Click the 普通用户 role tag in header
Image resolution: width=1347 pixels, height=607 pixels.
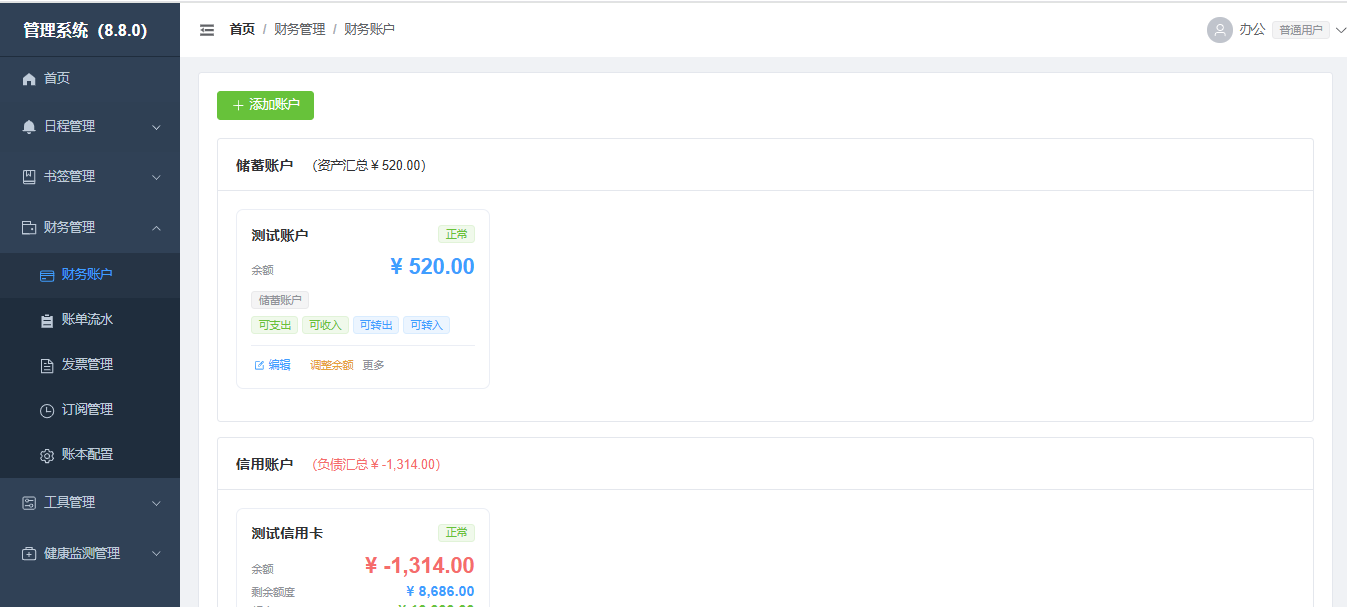click(x=1301, y=30)
